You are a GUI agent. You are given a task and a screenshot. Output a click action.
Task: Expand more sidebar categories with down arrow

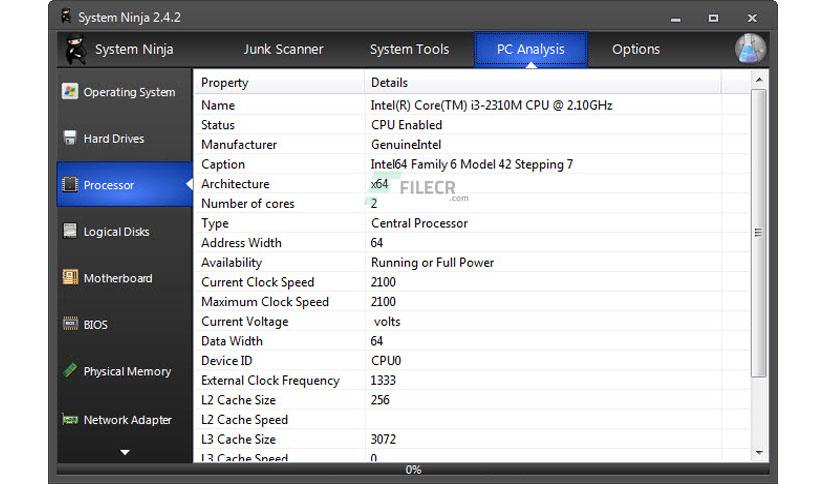click(125, 452)
